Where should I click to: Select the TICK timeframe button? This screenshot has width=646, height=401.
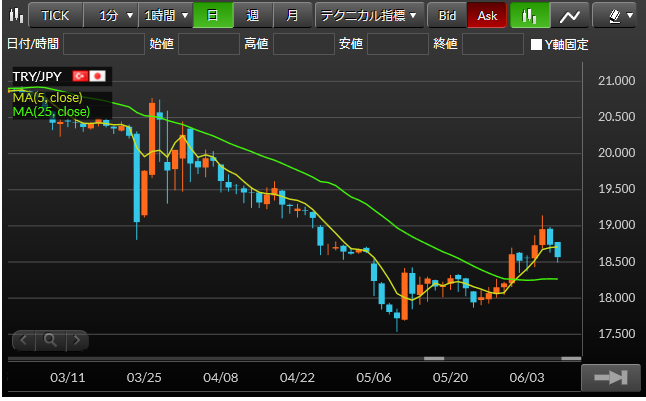tap(56, 16)
